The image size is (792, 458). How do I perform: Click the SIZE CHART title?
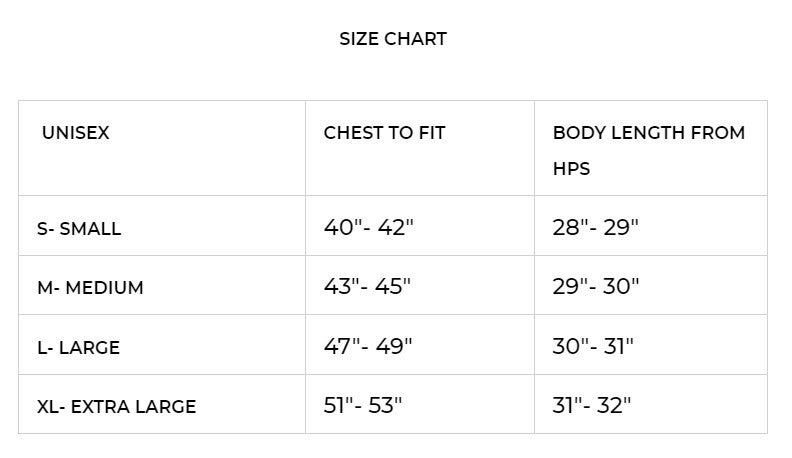coord(393,39)
